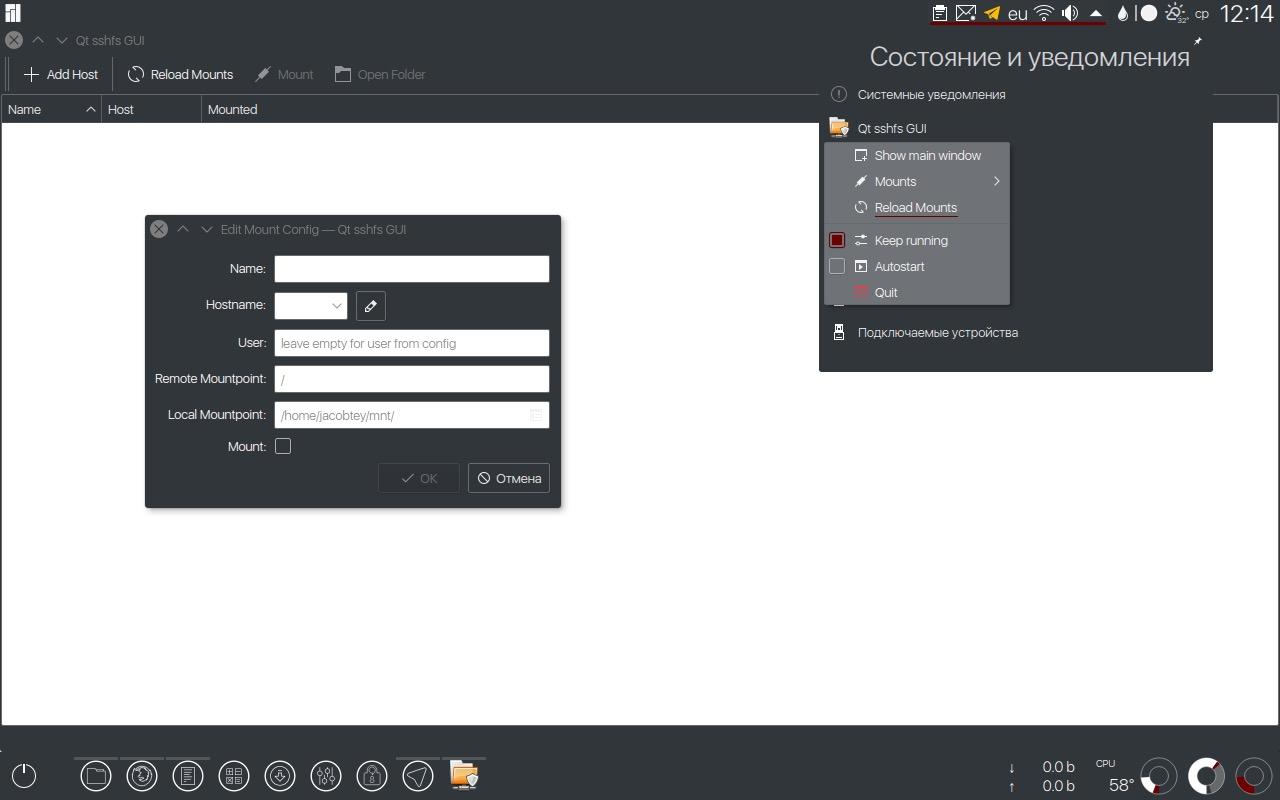Open the Hostname combo box

[311, 306]
